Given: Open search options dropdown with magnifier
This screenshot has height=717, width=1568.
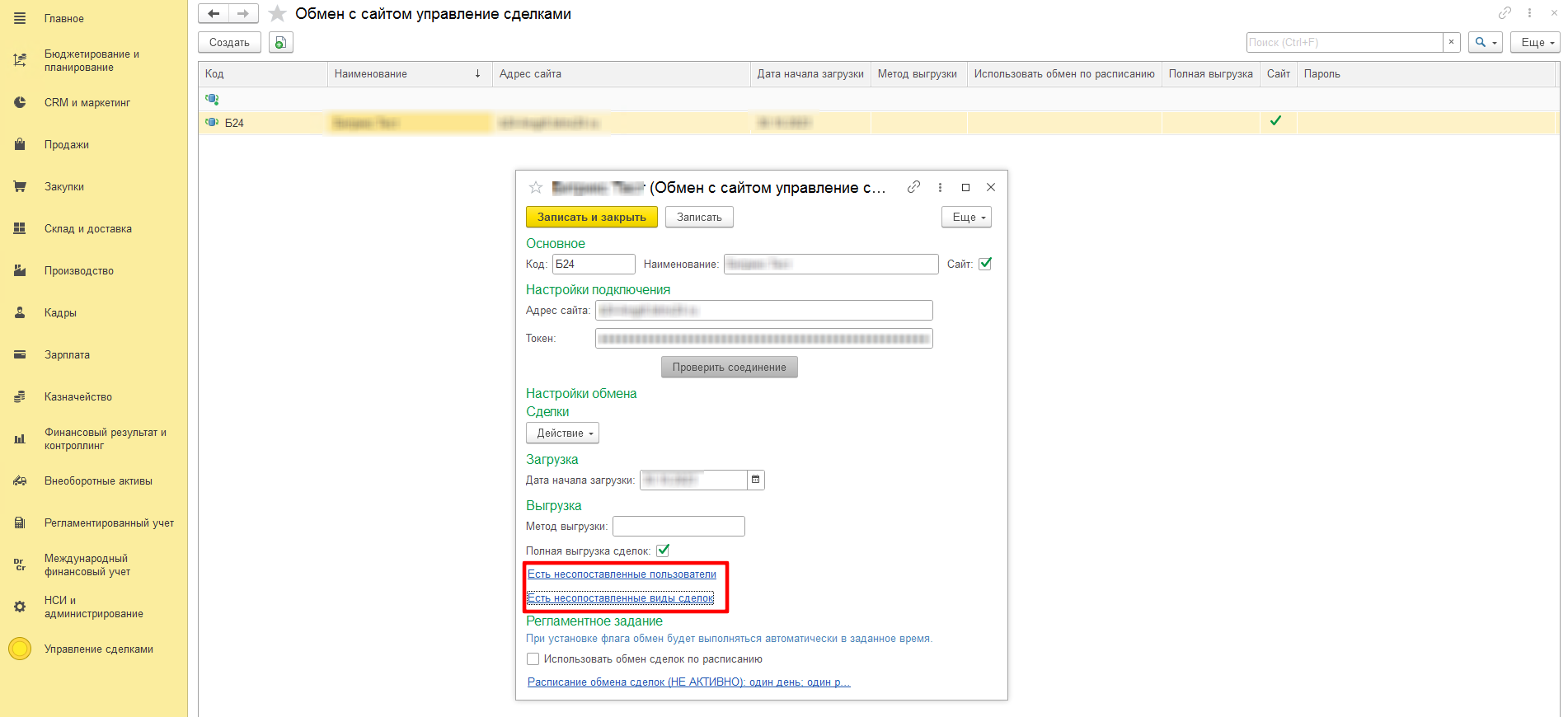Looking at the screenshot, I should pos(1485,43).
